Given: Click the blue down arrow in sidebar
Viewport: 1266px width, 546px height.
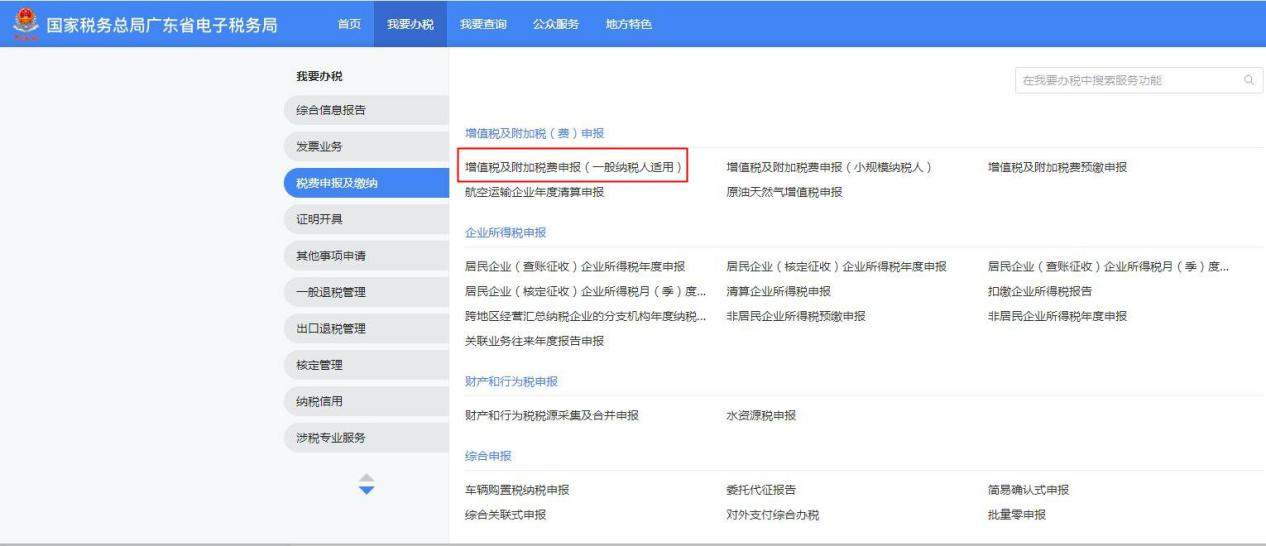Looking at the screenshot, I should [x=366, y=491].
